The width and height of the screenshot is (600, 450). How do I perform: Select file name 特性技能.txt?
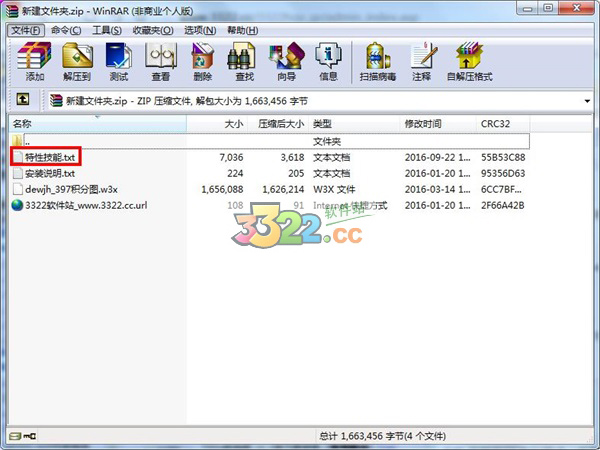pyautogui.click(x=50, y=157)
